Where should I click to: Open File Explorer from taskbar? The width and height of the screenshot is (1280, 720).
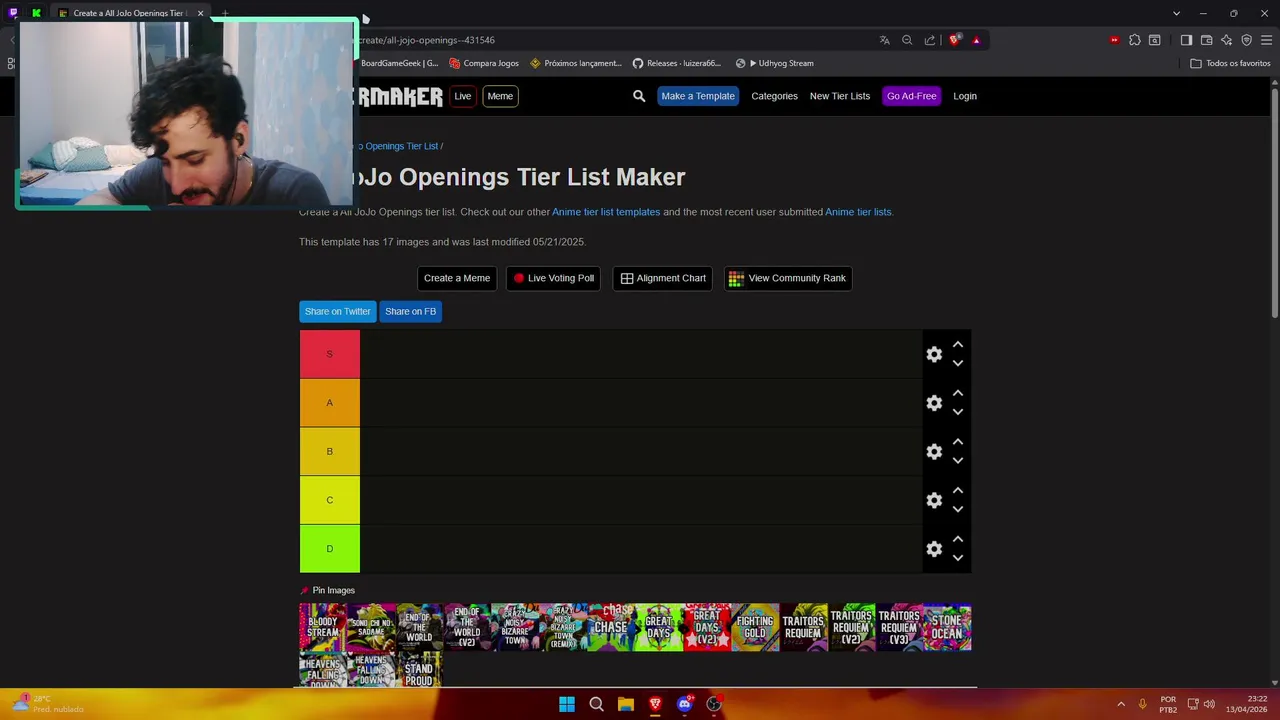pyautogui.click(x=626, y=704)
